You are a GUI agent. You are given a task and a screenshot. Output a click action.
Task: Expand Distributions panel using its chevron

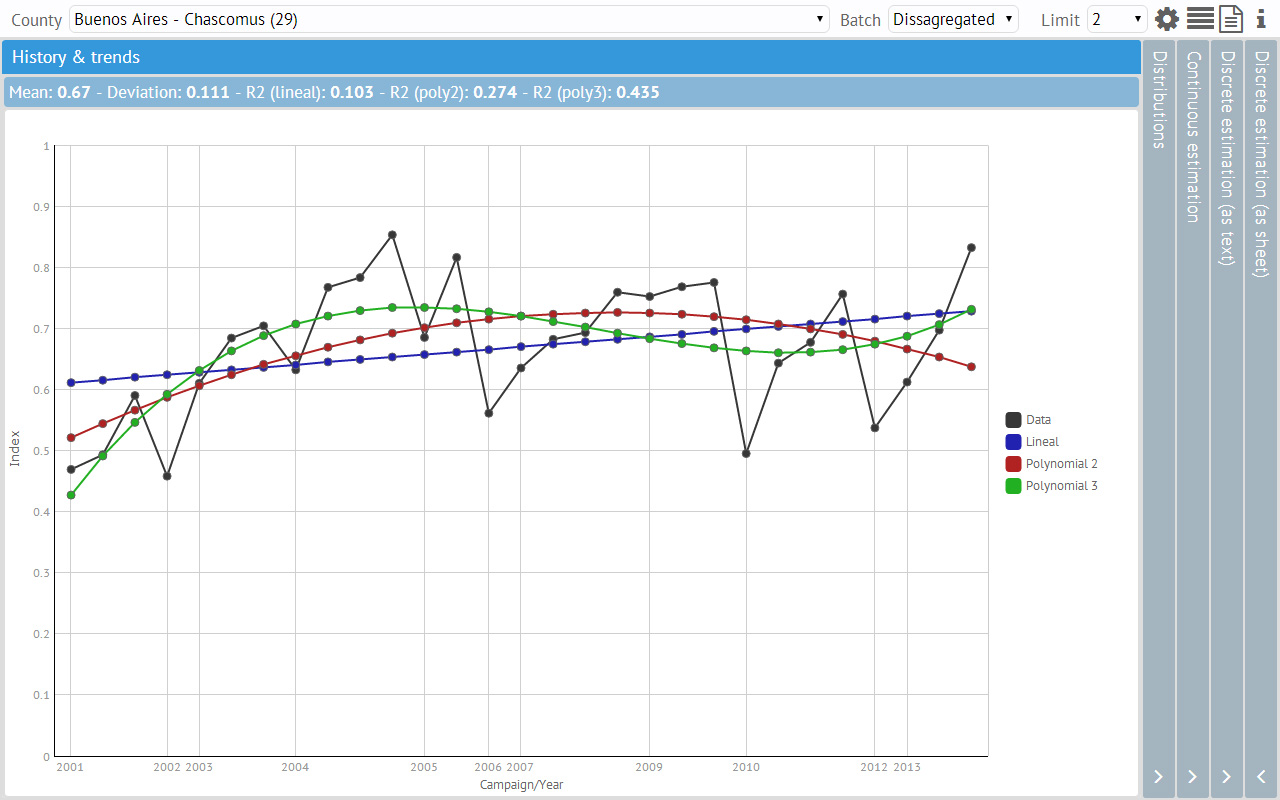(x=1159, y=776)
